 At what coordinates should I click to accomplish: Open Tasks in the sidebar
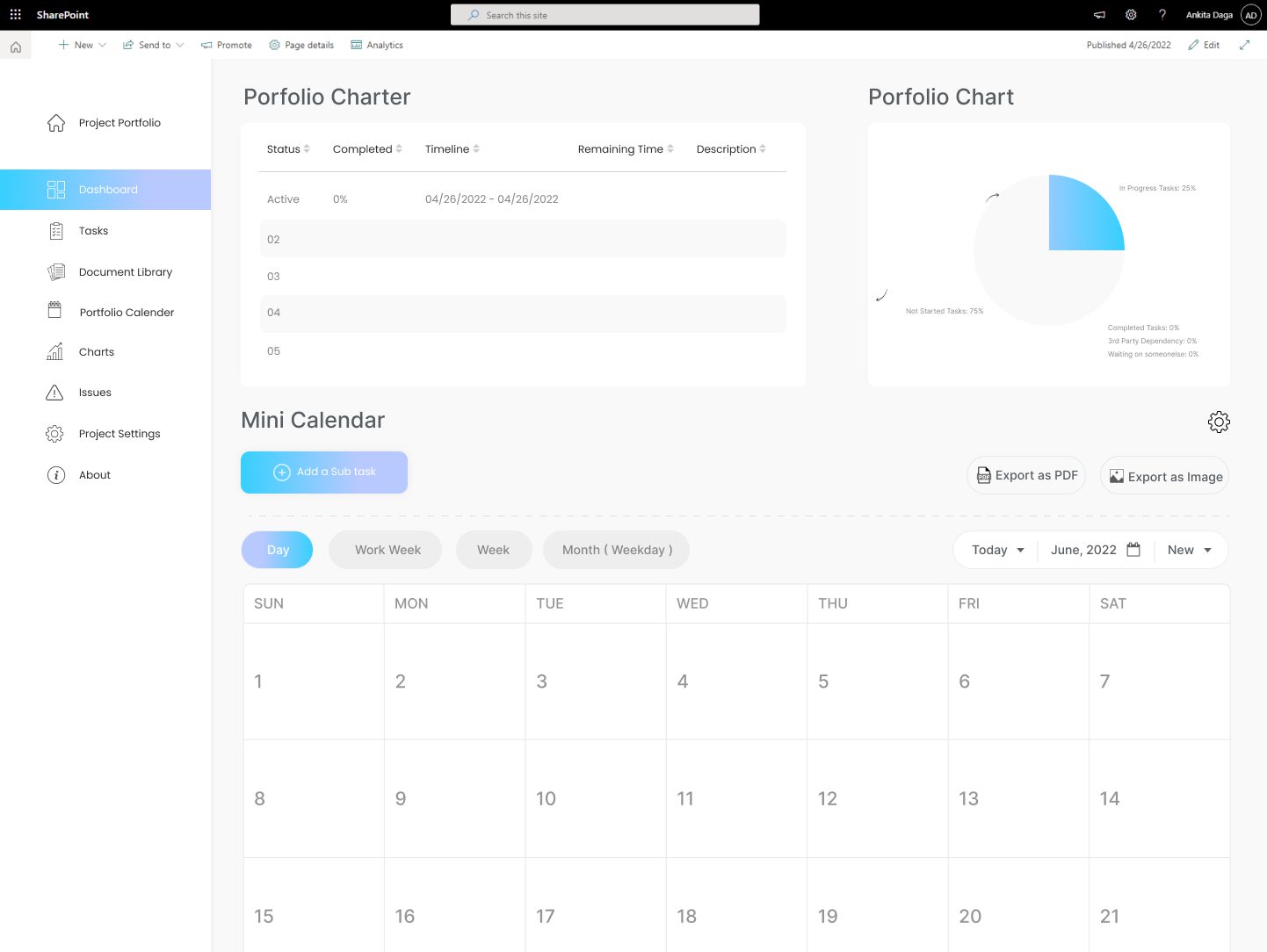click(x=93, y=231)
